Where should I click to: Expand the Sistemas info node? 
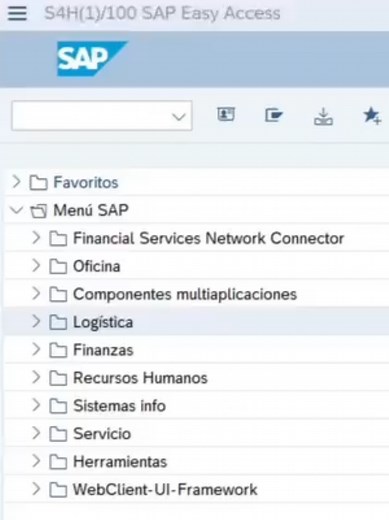pyautogui.click(x=36, y=405)
